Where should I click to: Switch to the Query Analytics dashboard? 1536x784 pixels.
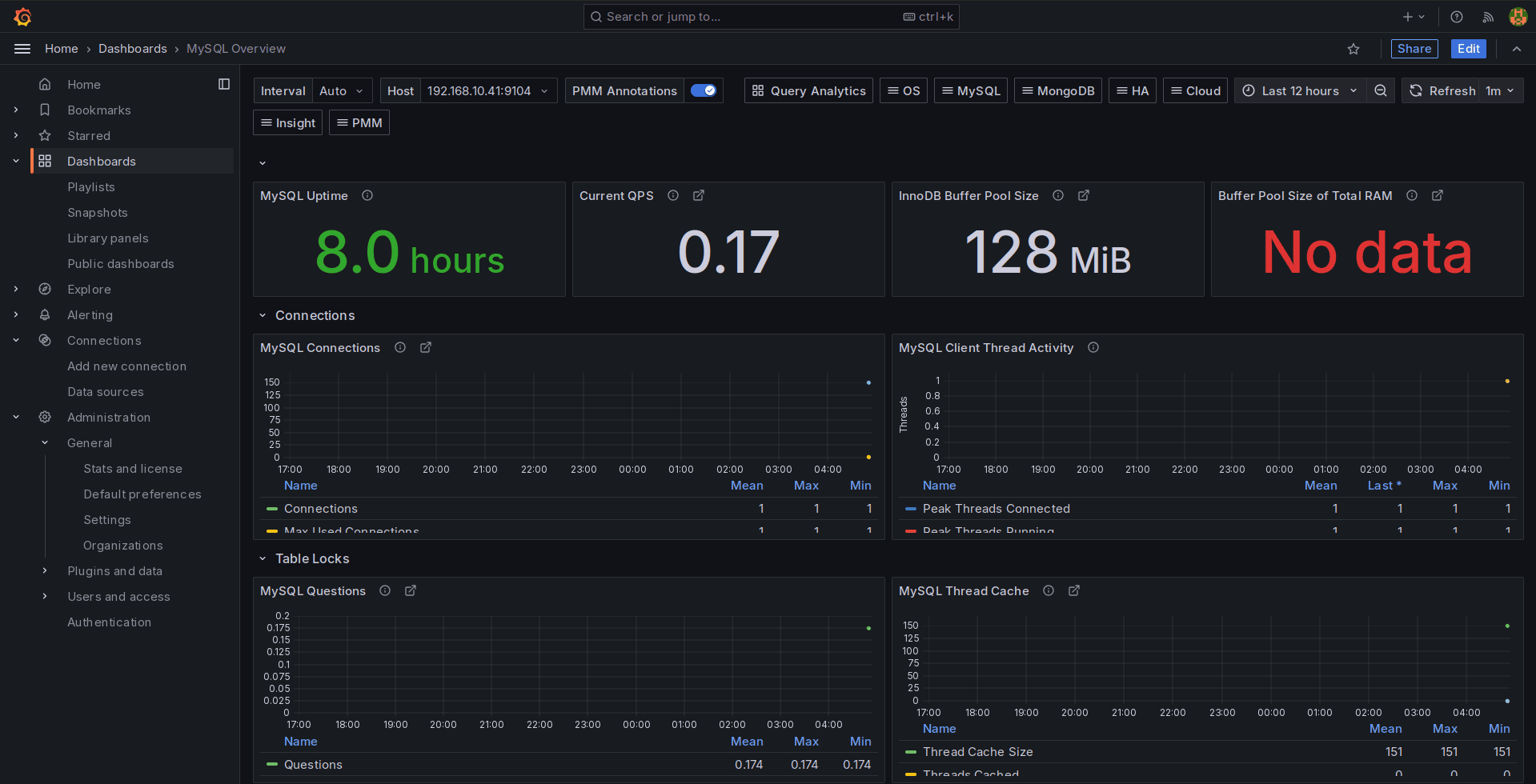[x=808, y=90]
